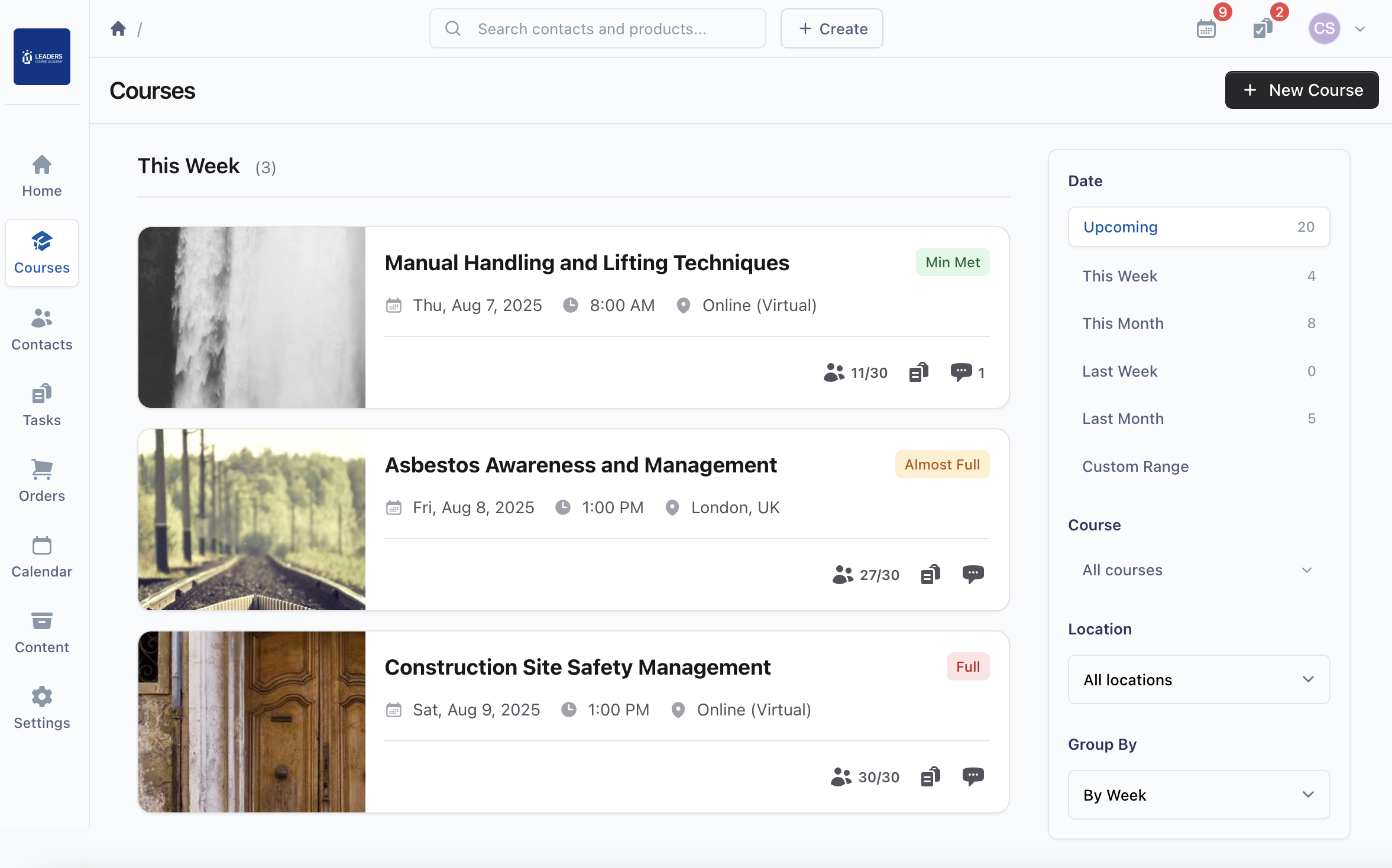1392x868 pixels.
Task: Click tasks icon on Asbestos Awareness card
Action: (x=930, y=575)
